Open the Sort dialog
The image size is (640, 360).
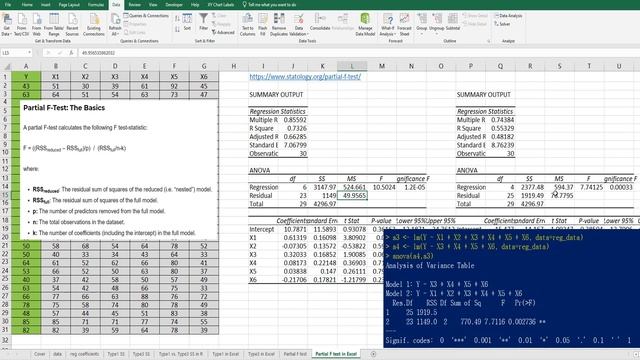pos(187,22)
